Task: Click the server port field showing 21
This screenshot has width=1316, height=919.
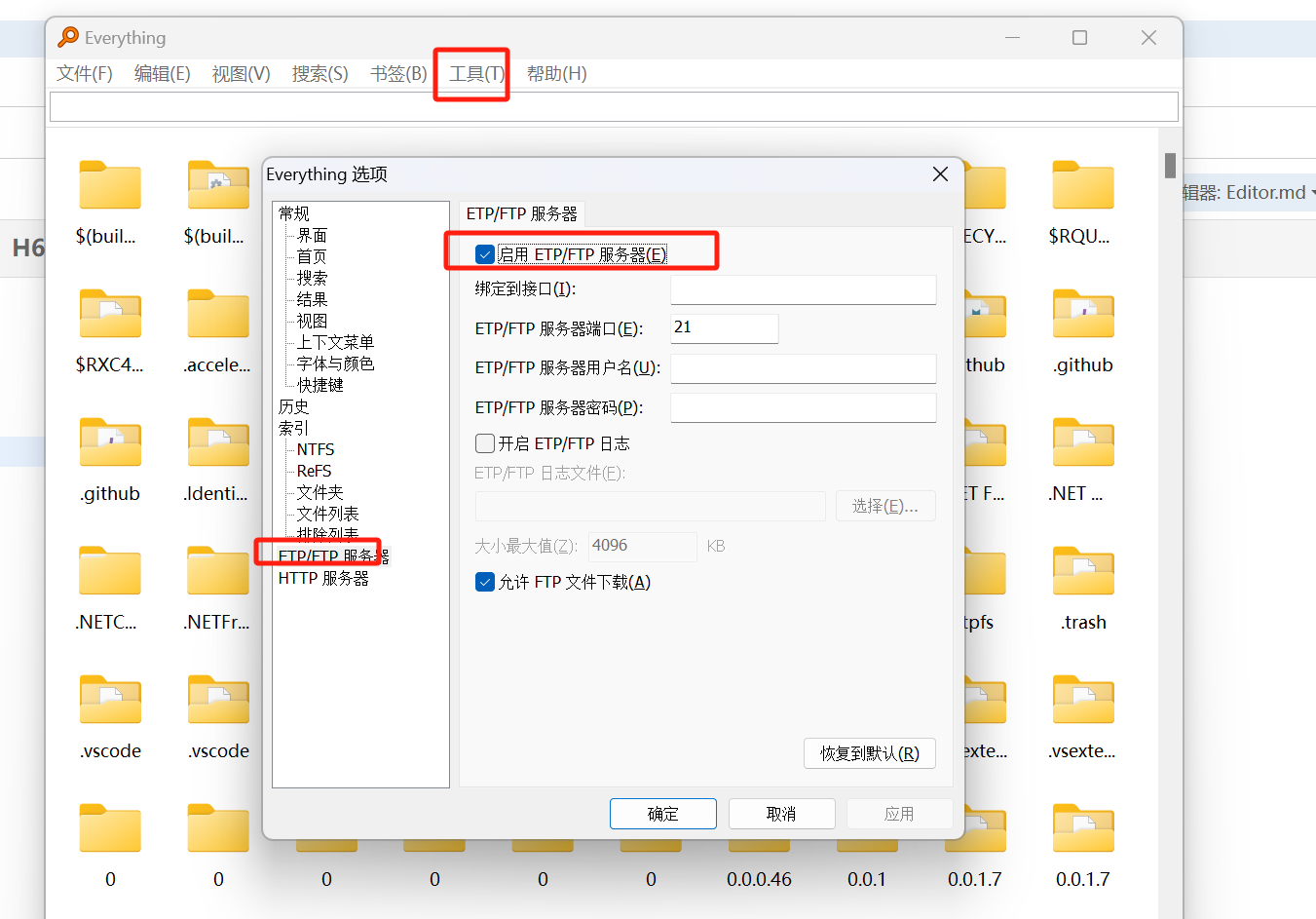Action: click(725, 328)
